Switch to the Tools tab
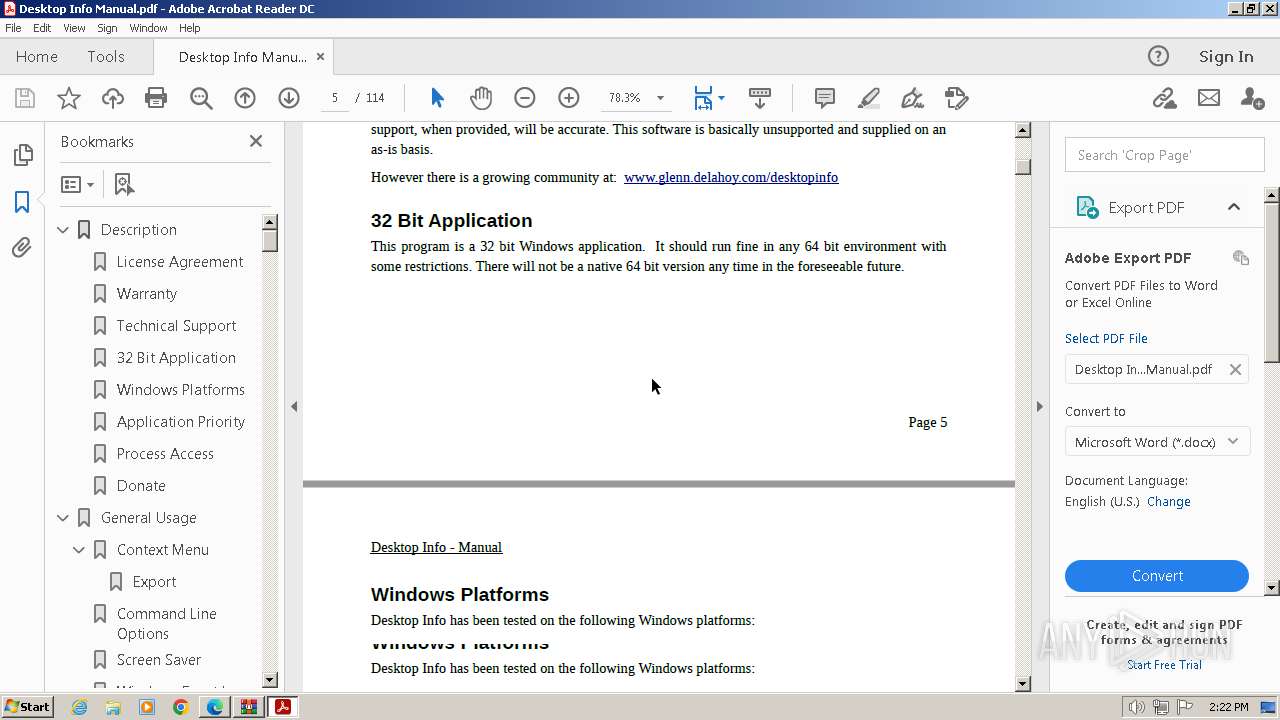This screenshot has width=1280, height=720. (x=106, y=57)
